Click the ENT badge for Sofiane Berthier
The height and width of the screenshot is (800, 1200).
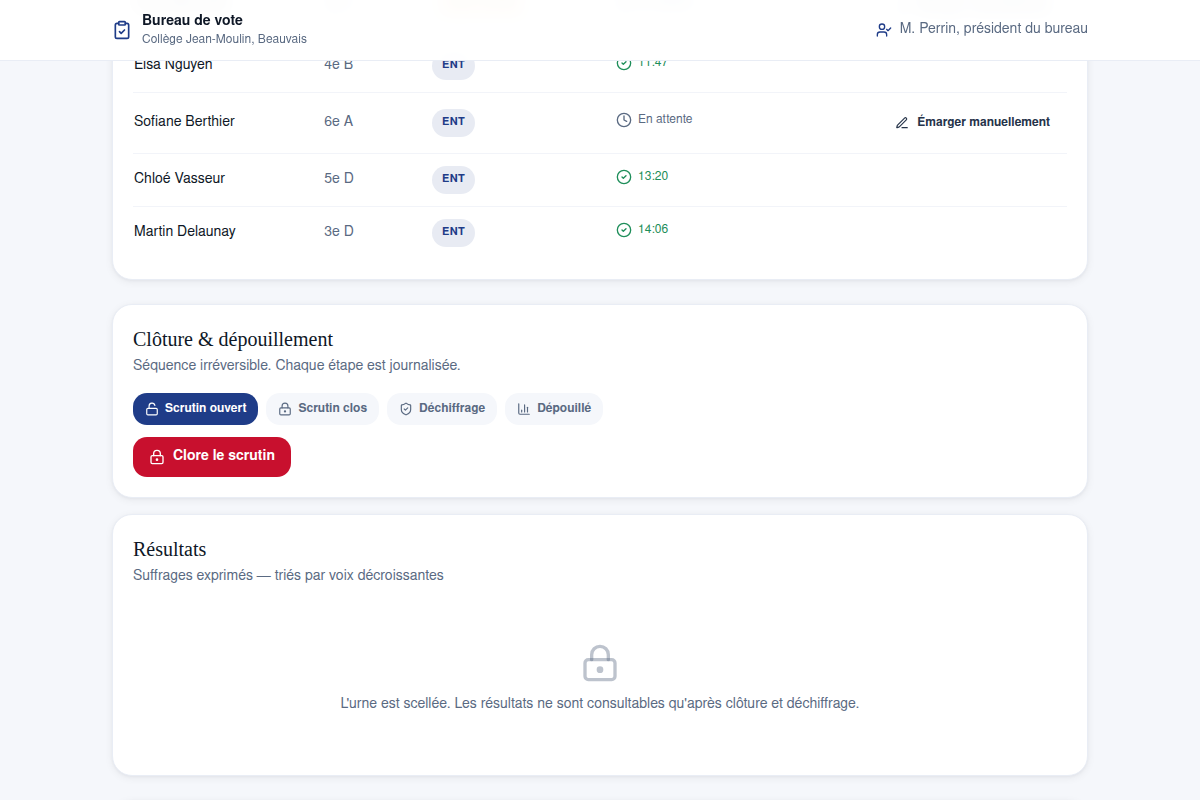[x=453, y=122]
